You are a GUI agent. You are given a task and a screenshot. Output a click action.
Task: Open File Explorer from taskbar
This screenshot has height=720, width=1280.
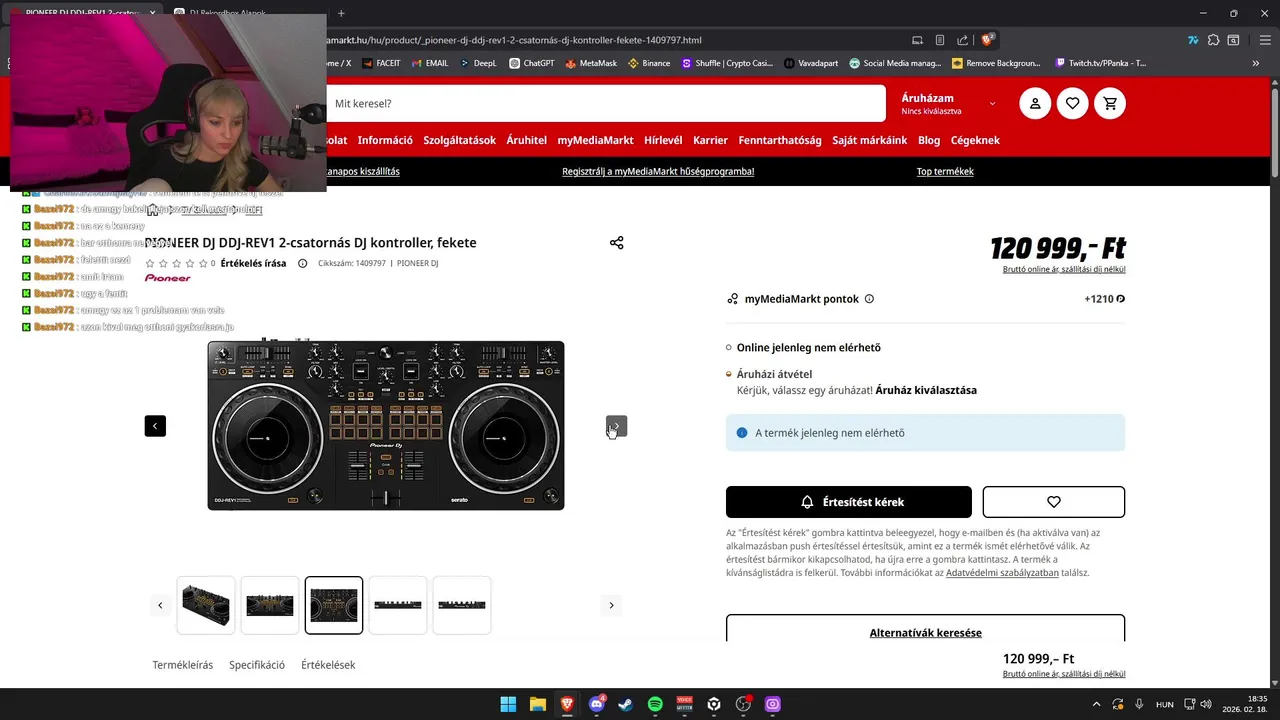pos(537,704)
